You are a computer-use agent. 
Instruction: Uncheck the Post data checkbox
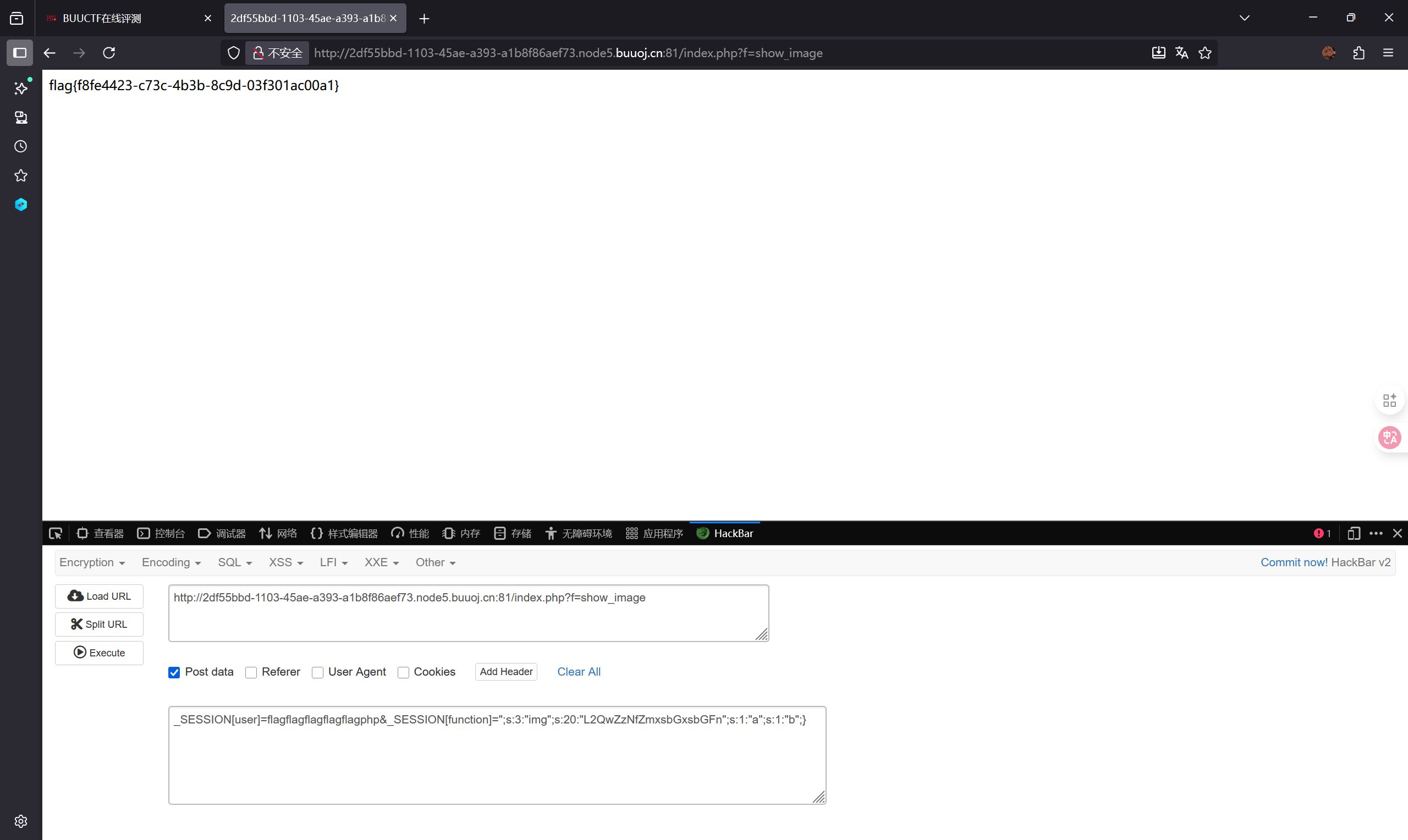tap(174, 672)
